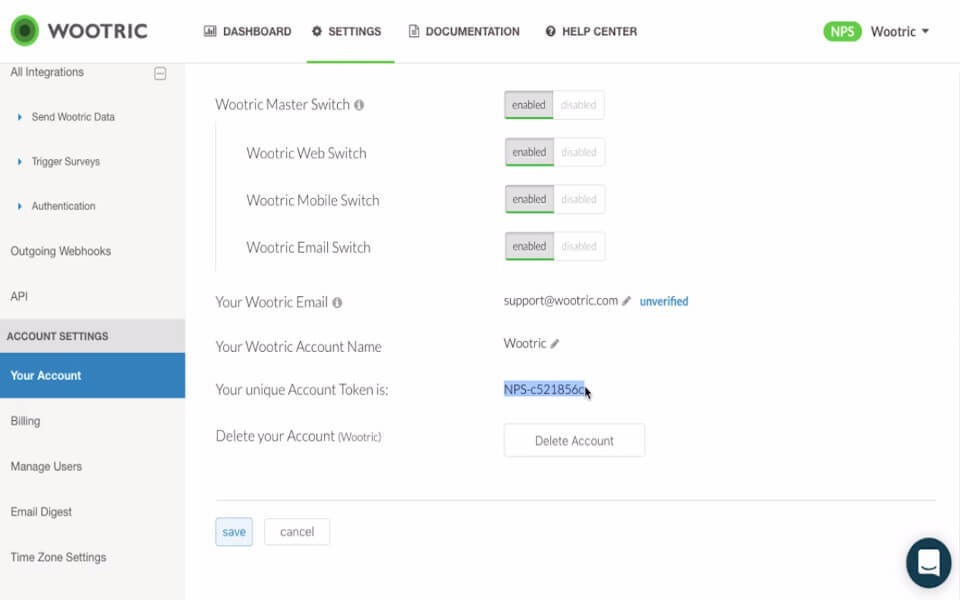Set Wootric Web Switch to disabled
This screenshot has width=960, height=600.
[x=579, y=152]
